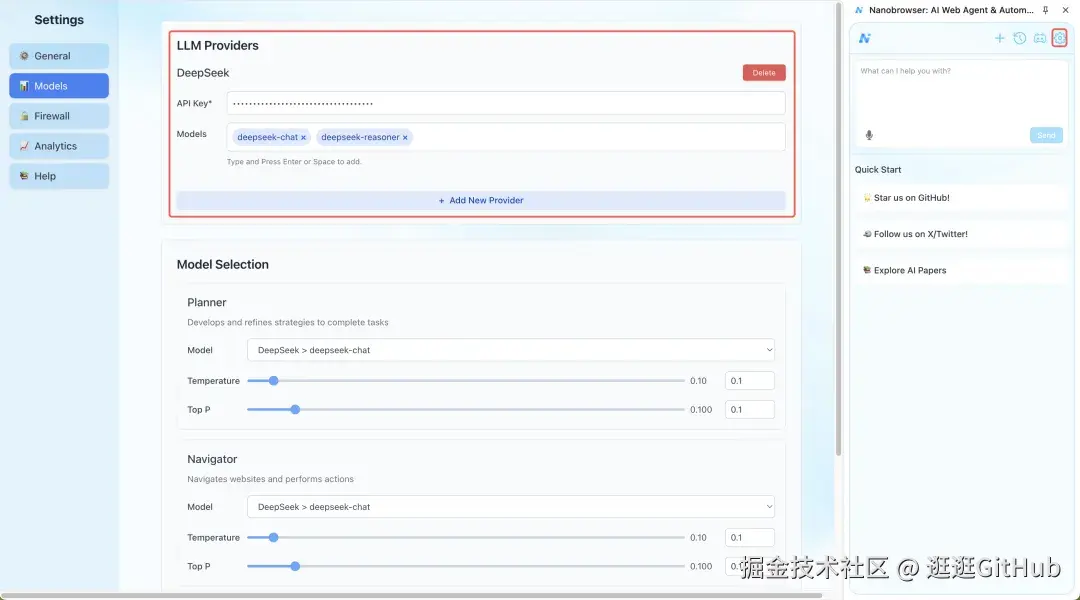
Task: Open Firewall settings tab
Action: [59, 116]
